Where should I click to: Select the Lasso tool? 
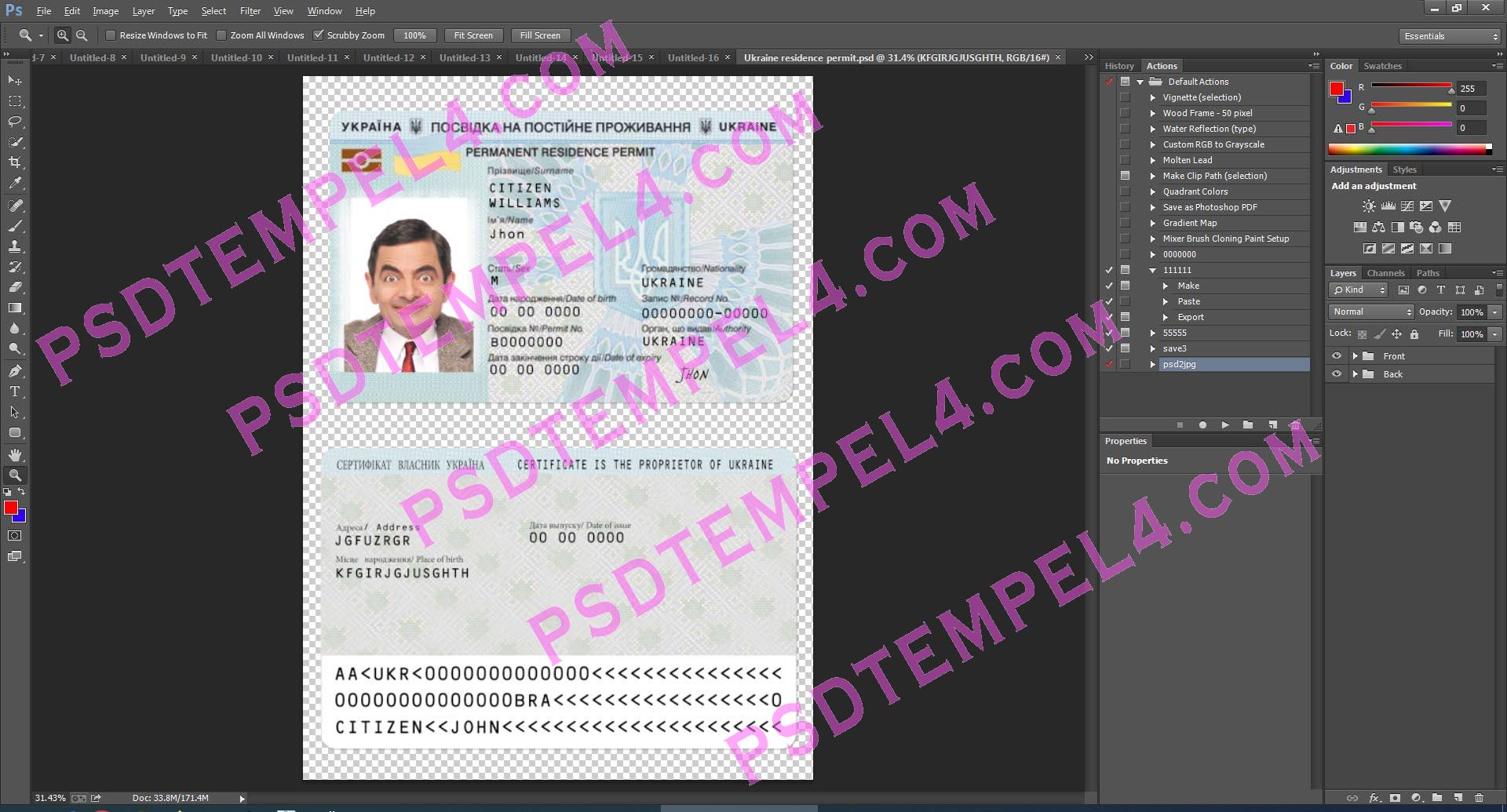[15, 122]
